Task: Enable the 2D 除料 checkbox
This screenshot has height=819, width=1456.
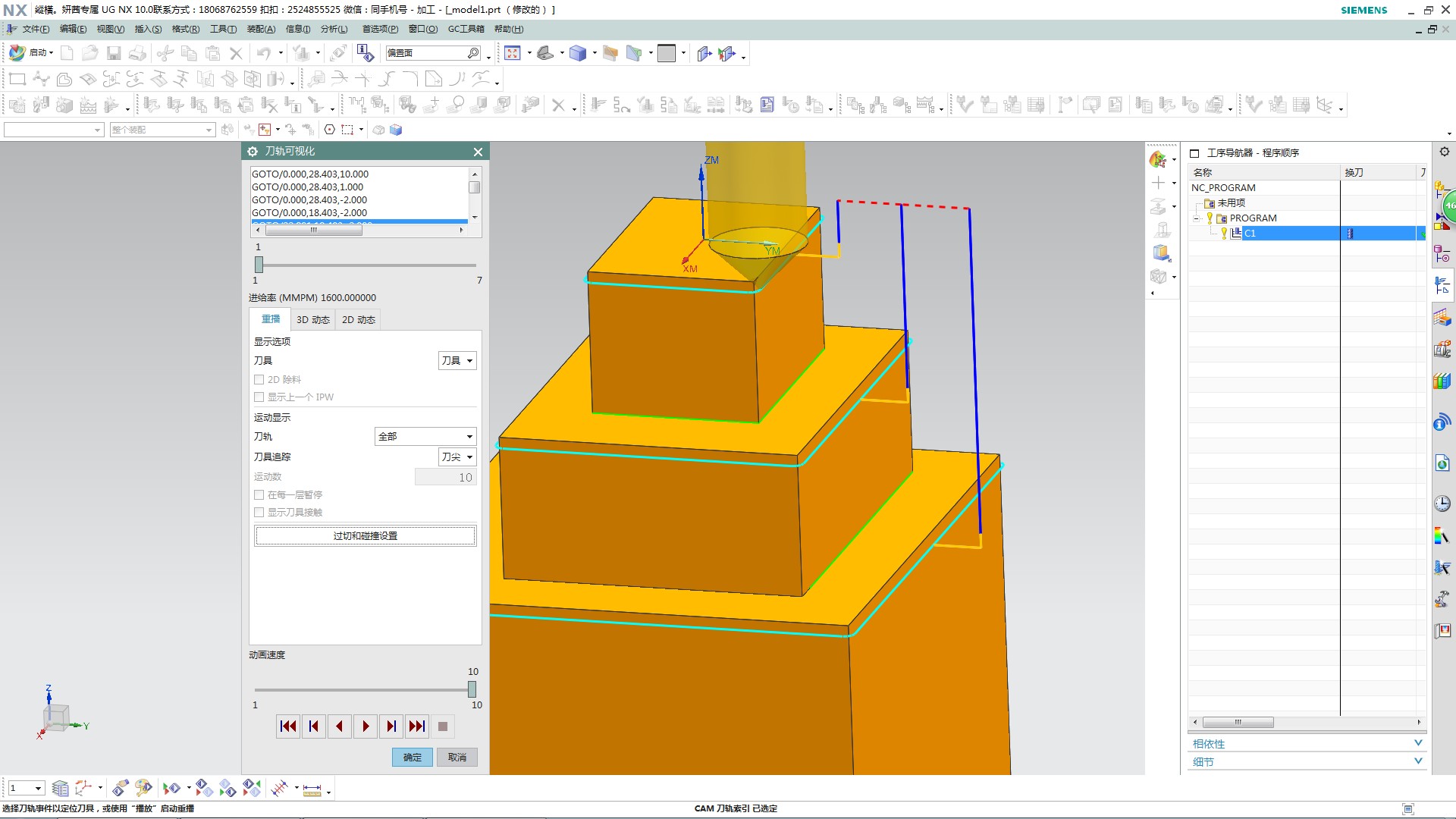Action: tap(259, 379)
